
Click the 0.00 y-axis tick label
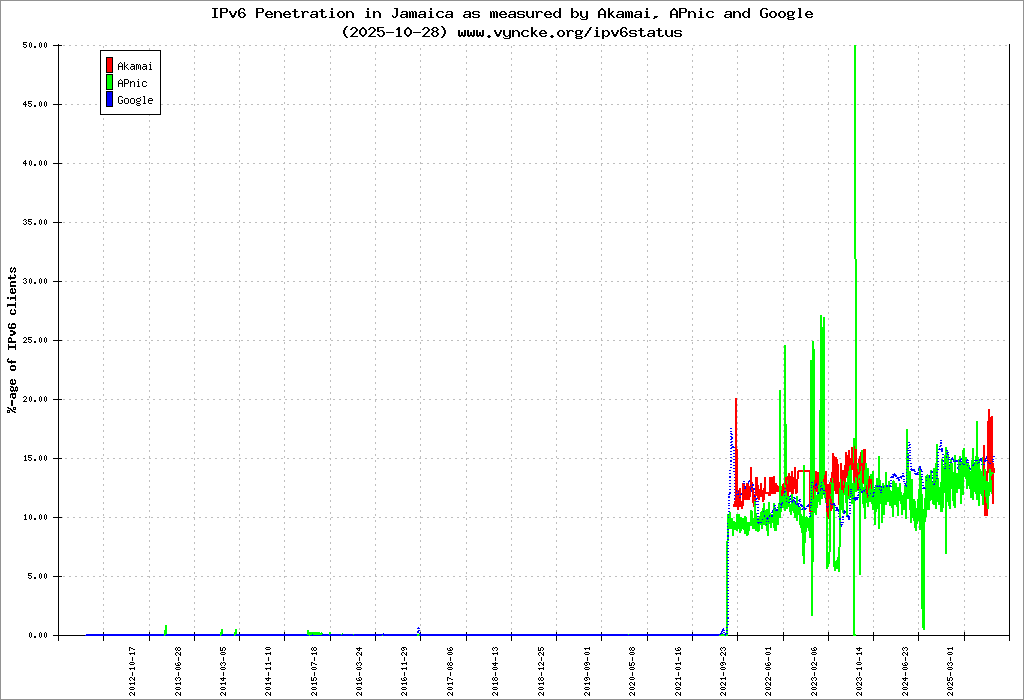click(x=37, y=635)
